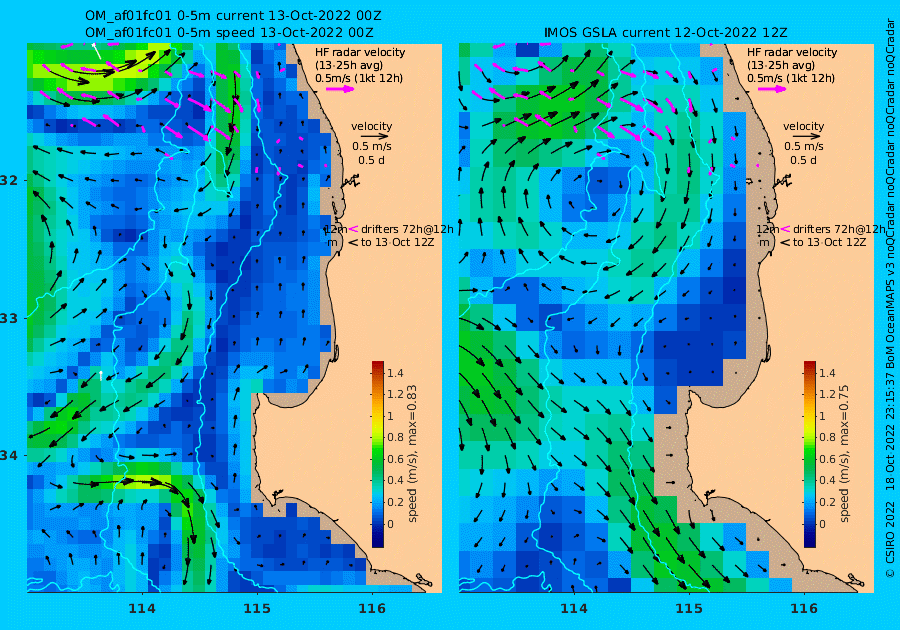Click the 'velocity' legend heading in the OM_af01fc01 panel

tap(371, 126)
